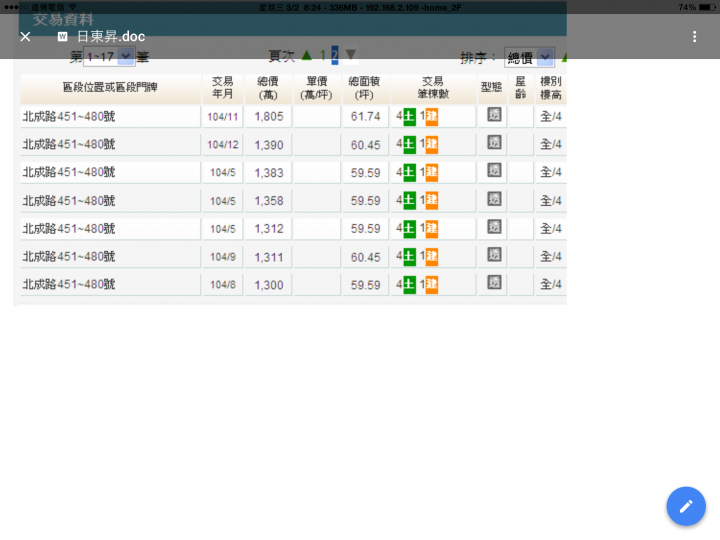The height and width of the screenshot is (540, 720).
Task: Click the total price 1,805 cell
Action: pyautogui.click(x=269, y=117)
